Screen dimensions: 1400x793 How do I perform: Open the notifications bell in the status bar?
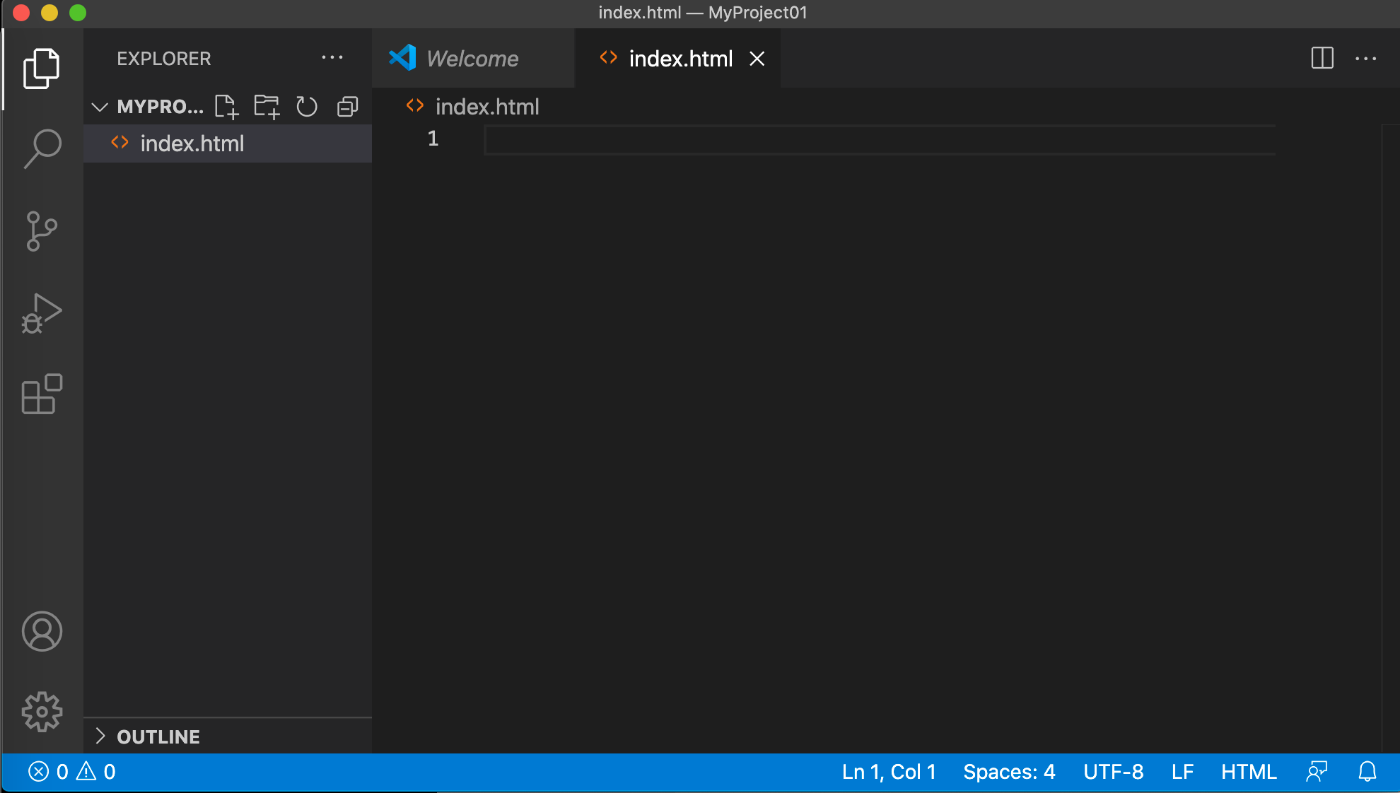pos(1367,771)
